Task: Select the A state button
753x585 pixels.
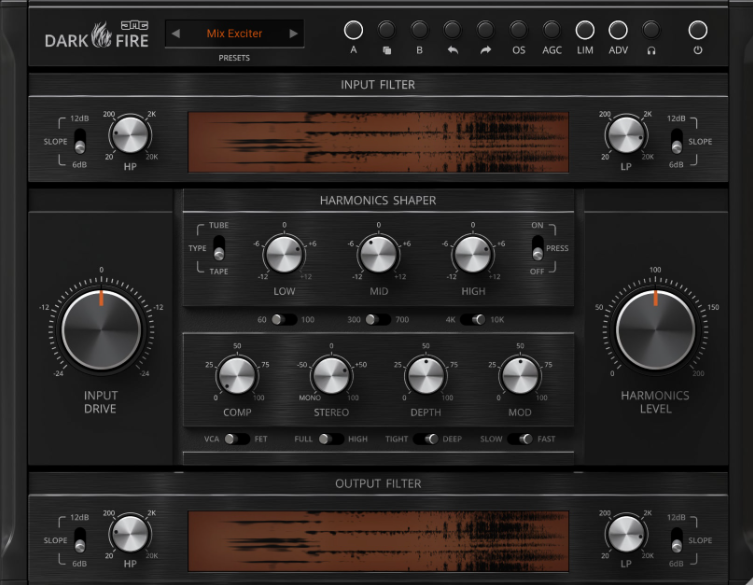Action: pos(353,30)
